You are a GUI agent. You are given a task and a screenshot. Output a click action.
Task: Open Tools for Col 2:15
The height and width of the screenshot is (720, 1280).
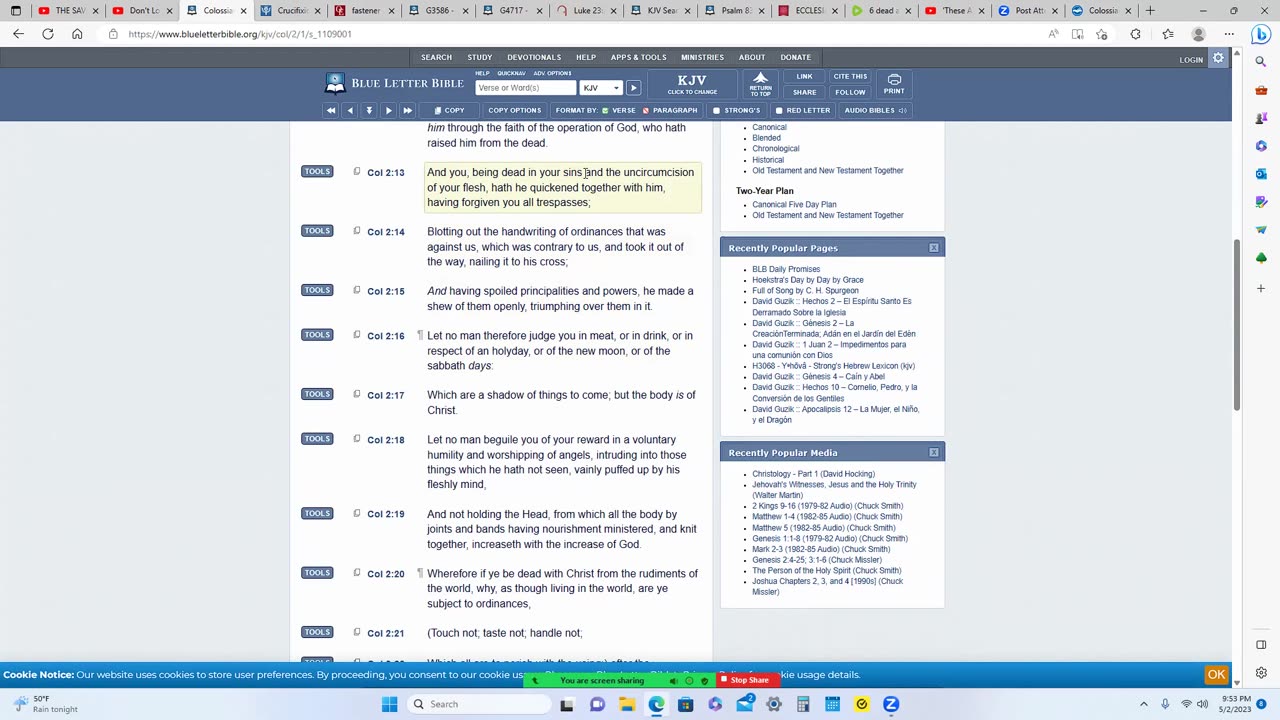317,290
